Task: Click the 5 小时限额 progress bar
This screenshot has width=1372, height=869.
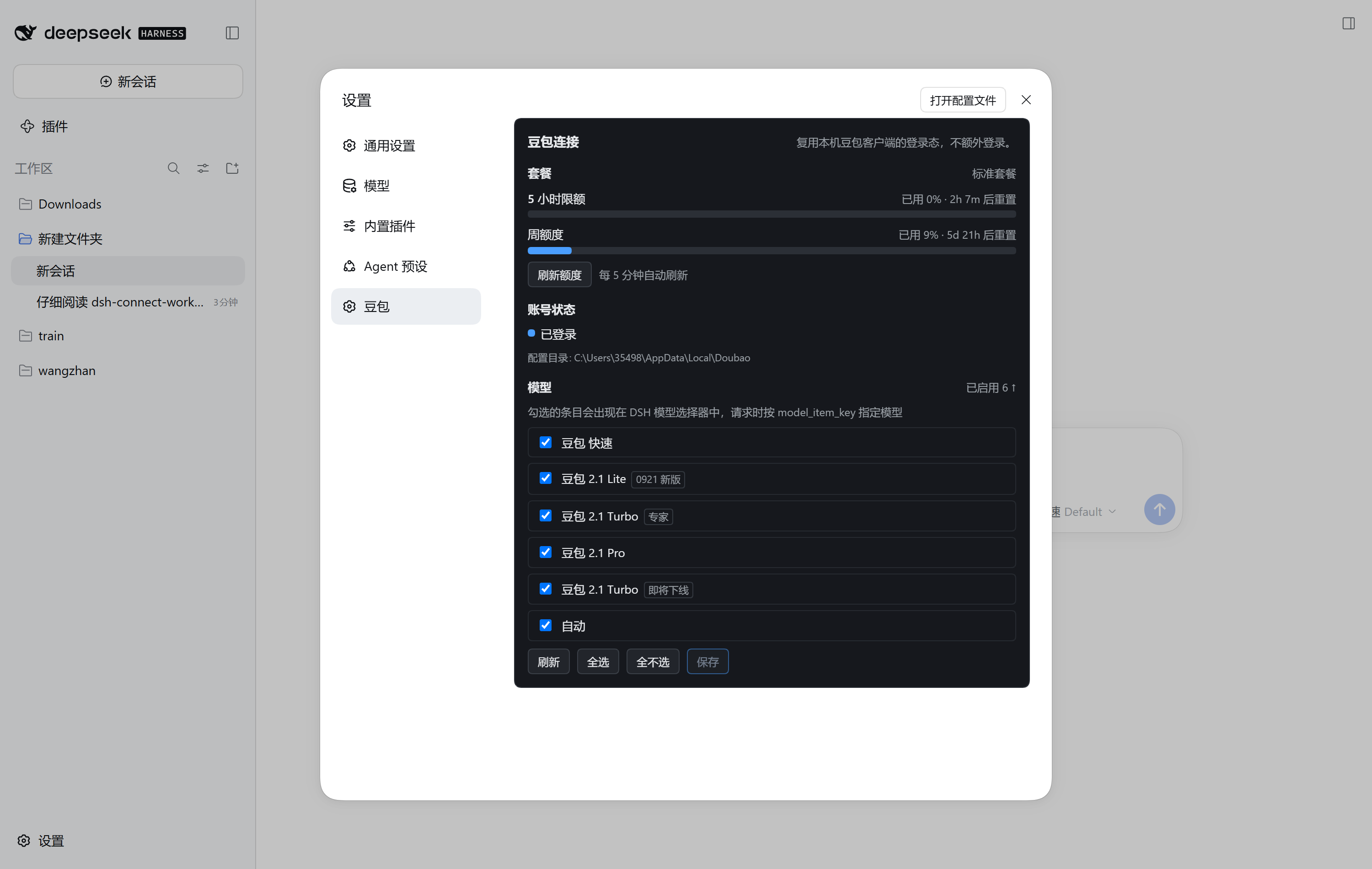Action: (x=772, y=214)
